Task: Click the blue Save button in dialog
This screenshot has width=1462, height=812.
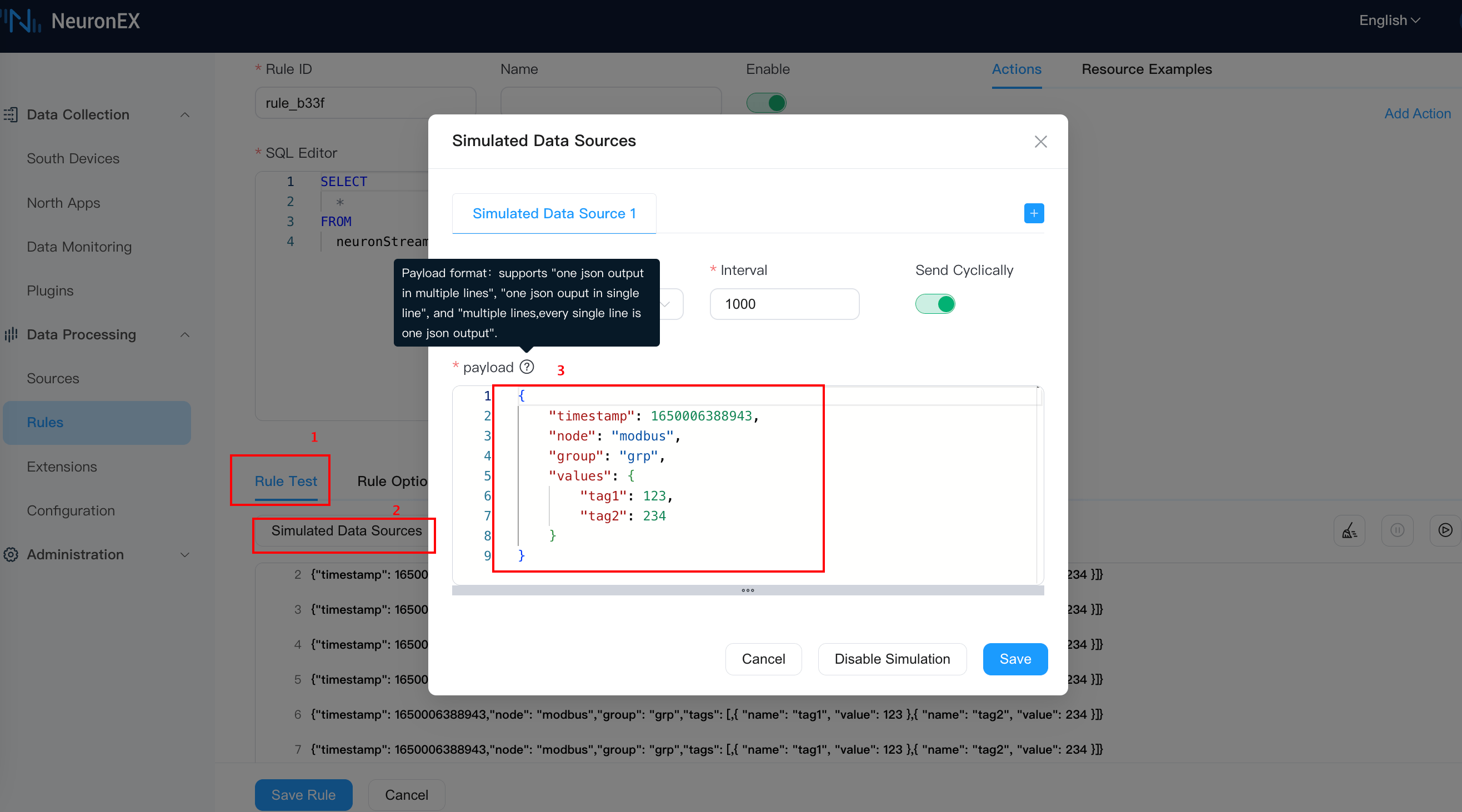Action: point(1015,659)
